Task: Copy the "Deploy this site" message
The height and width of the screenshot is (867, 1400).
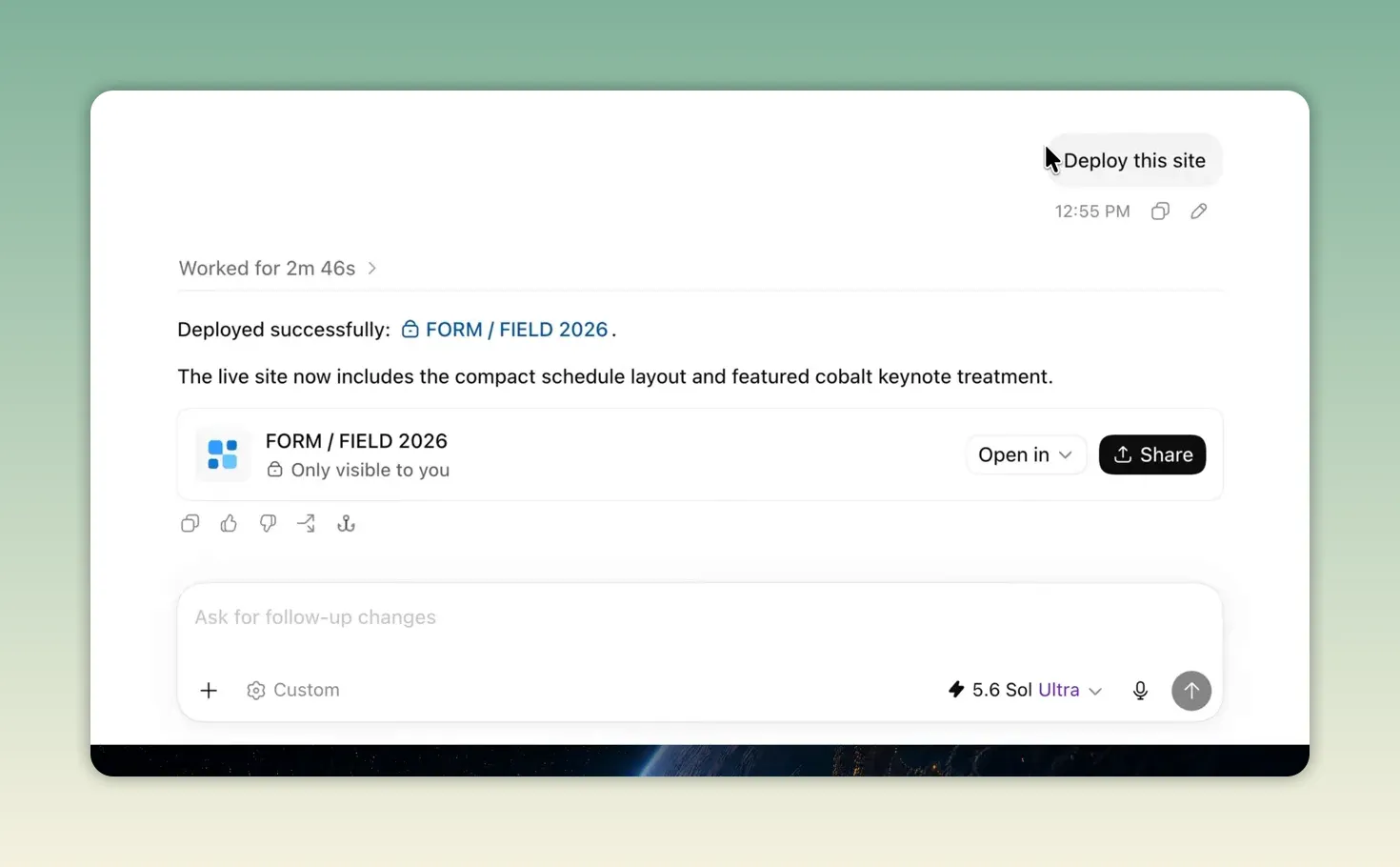Action: pyautogui.click(x=1160, y=212)
